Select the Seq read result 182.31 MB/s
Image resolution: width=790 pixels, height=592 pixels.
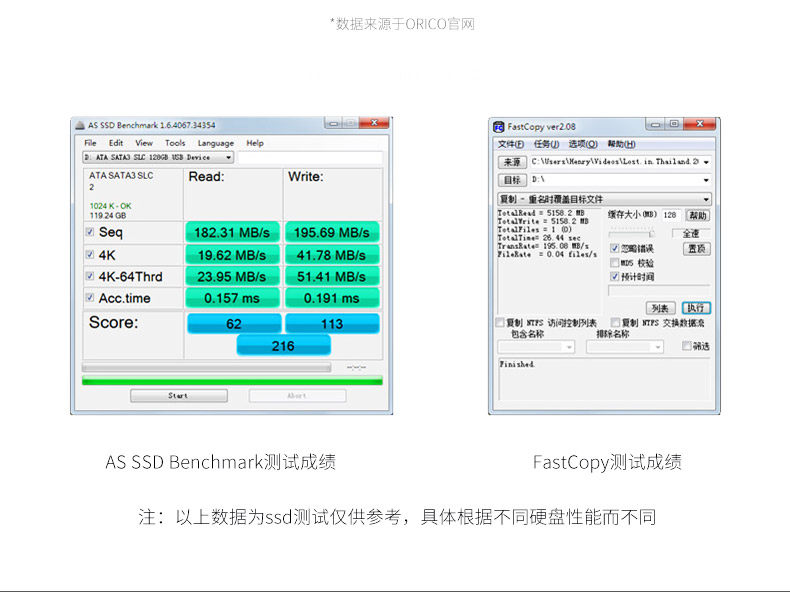click(x=232, y=232)
